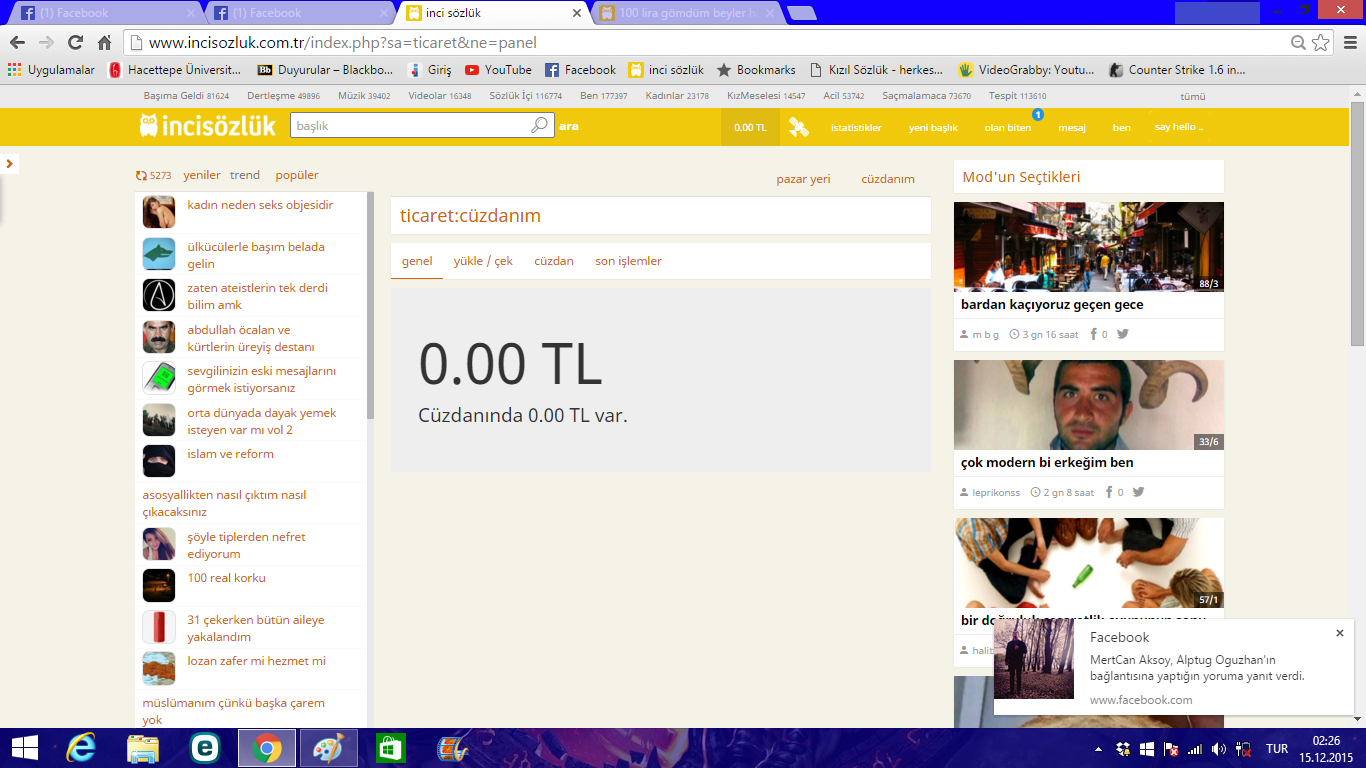Show popüler topic list

tap(297, 175)
